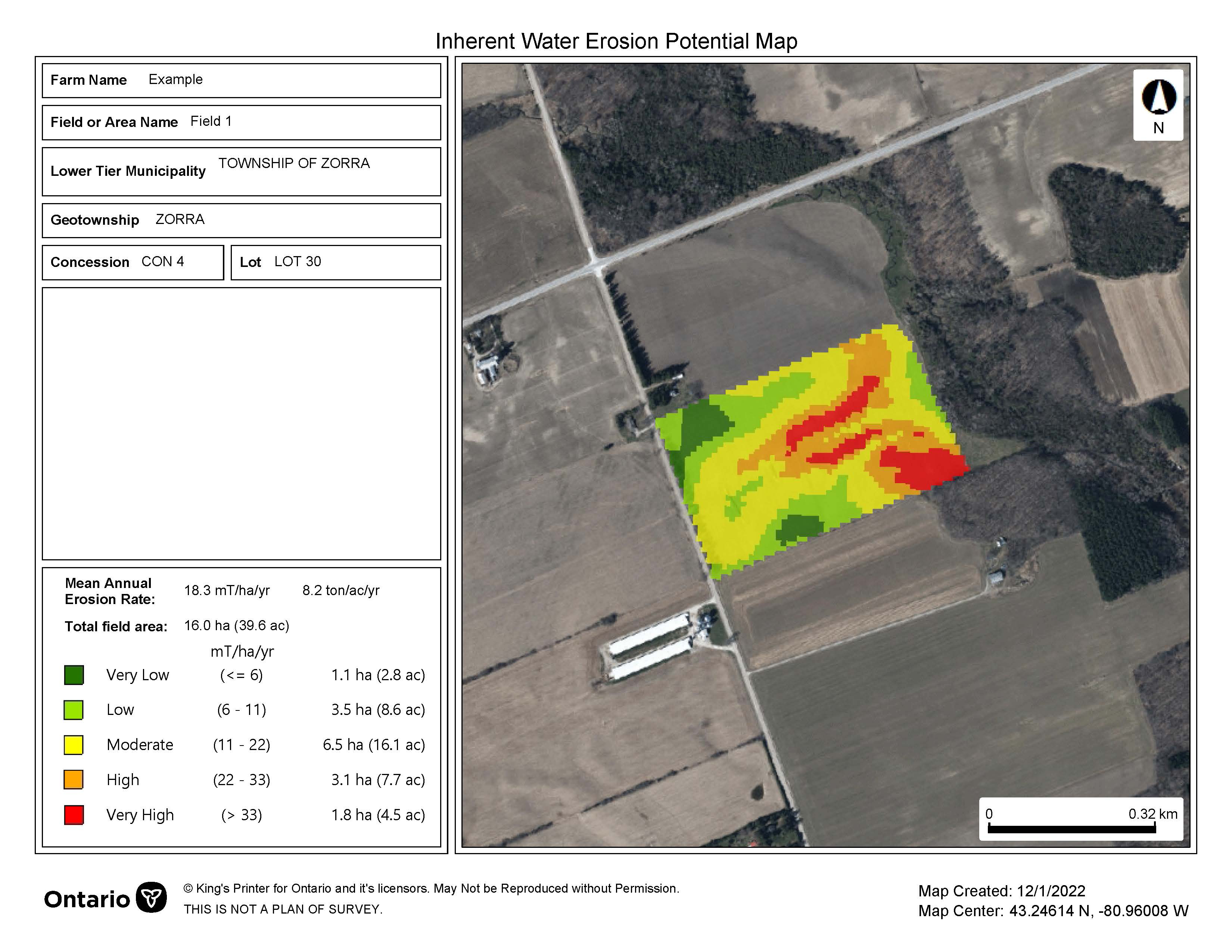1232x952 pixels.
Task: Click the empty notes box
Action: pyautogui.click(x=242, y=424)
